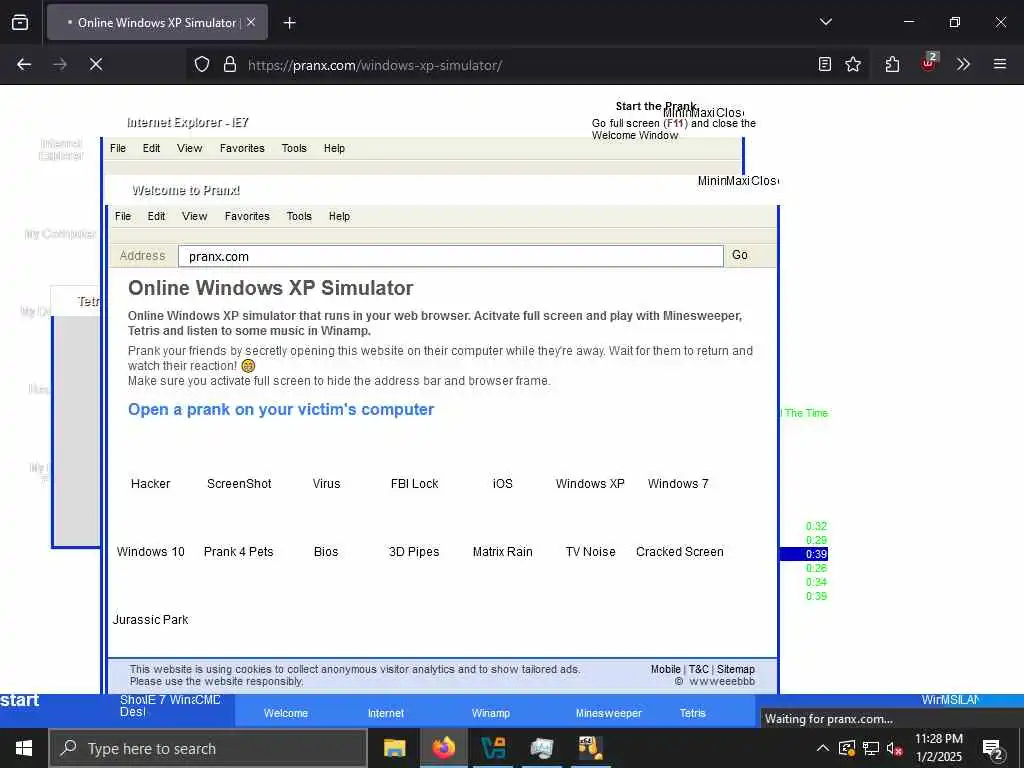Open File Explorer from the taskbar

(394, 748)
